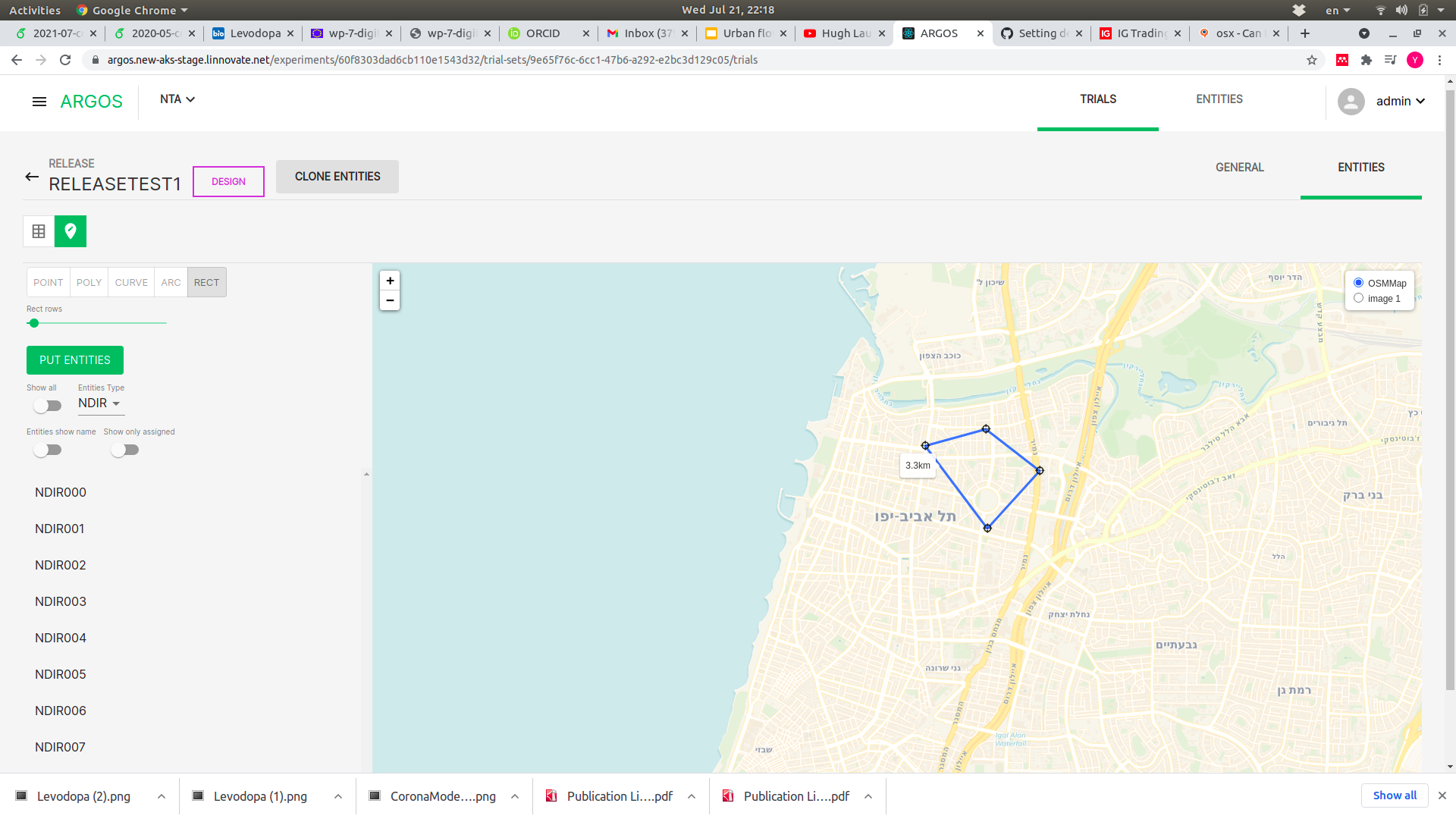Zoom in on the map
1456x819 pixels.
[390, 281]
